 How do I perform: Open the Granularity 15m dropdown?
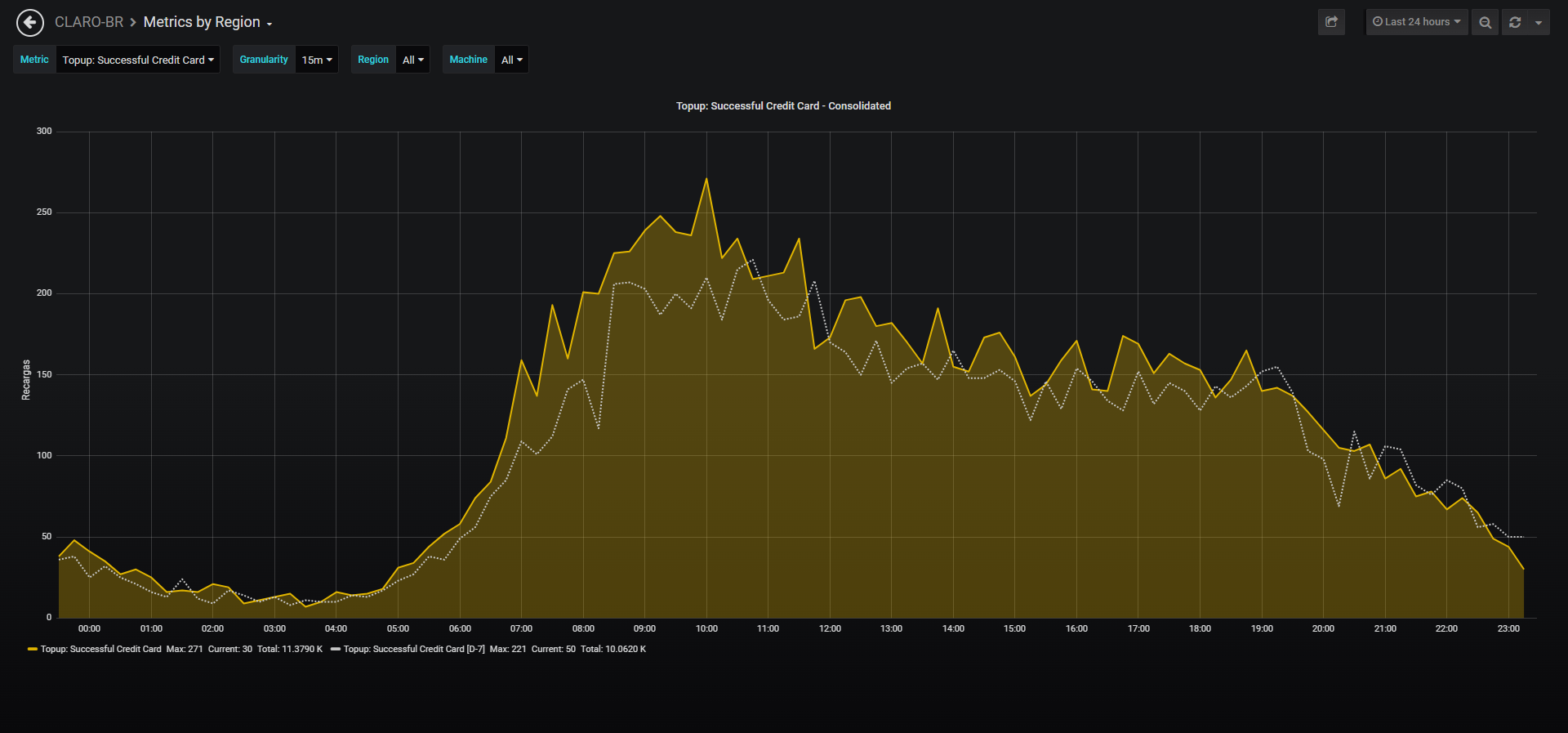click(x=317, y=60)
